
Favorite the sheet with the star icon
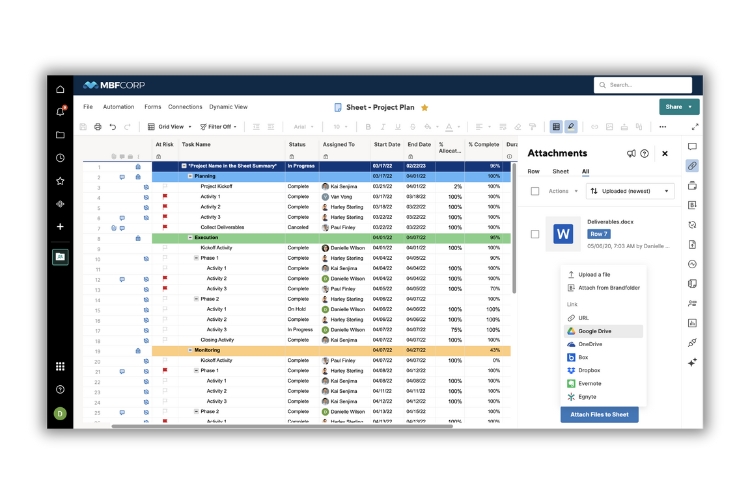pyautogui.click(x=424, y=108)
